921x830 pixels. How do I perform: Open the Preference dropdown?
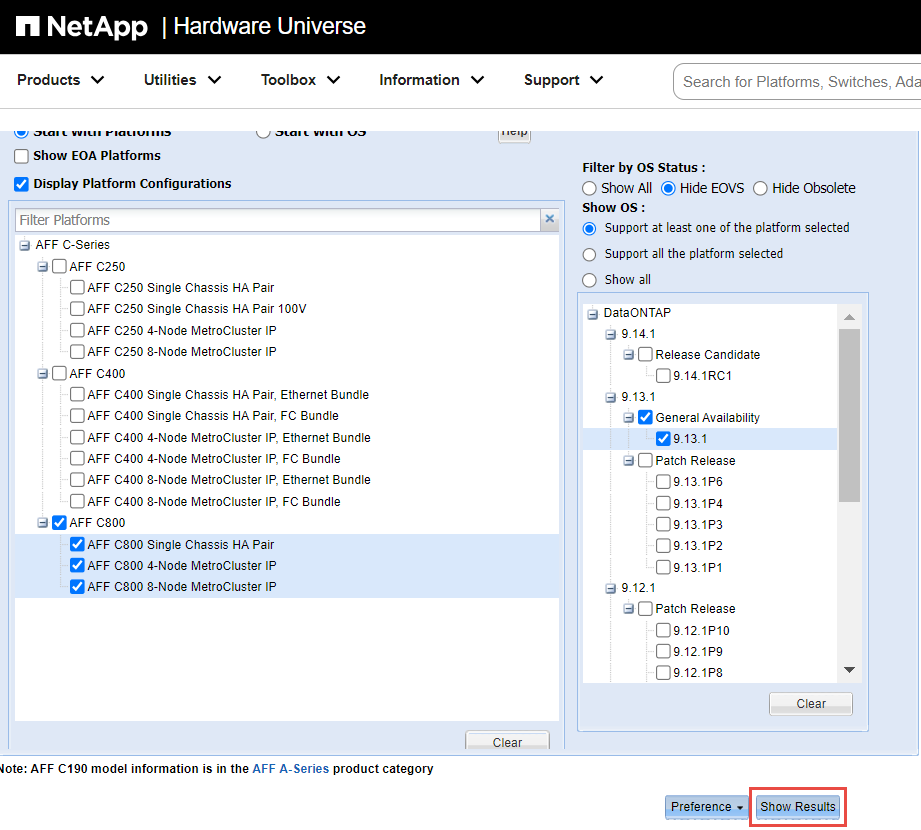coord(707,807)
